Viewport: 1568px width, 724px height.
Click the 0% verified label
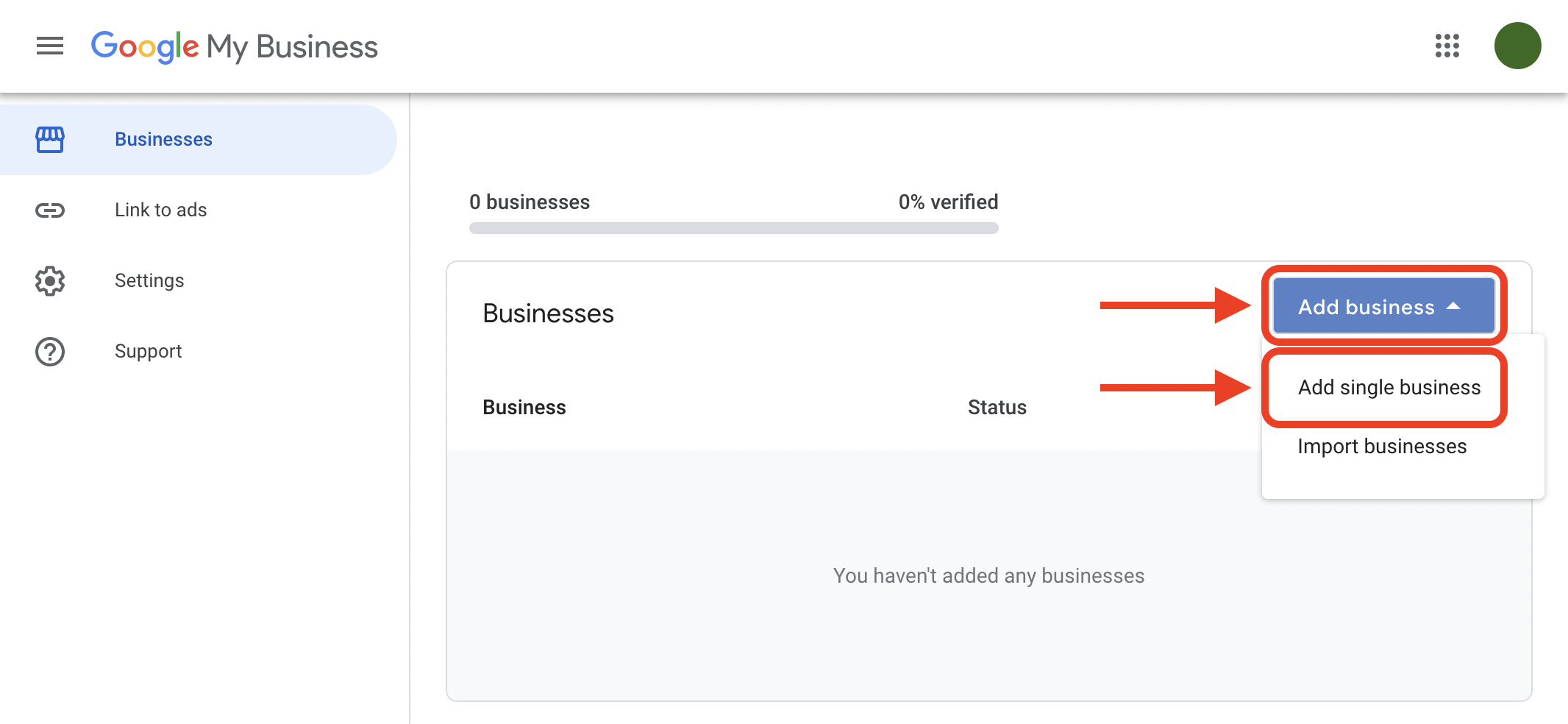coord(948,201)
